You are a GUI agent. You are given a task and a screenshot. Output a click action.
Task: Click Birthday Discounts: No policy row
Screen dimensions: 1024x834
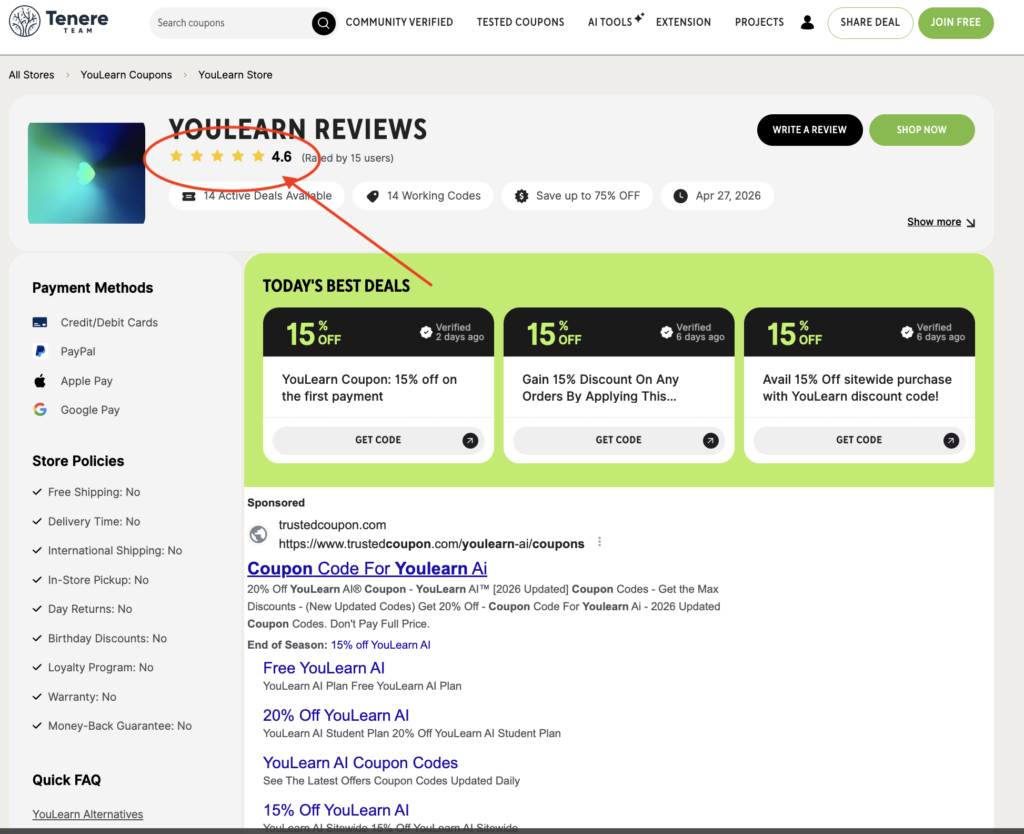click(x=99, y=638)
